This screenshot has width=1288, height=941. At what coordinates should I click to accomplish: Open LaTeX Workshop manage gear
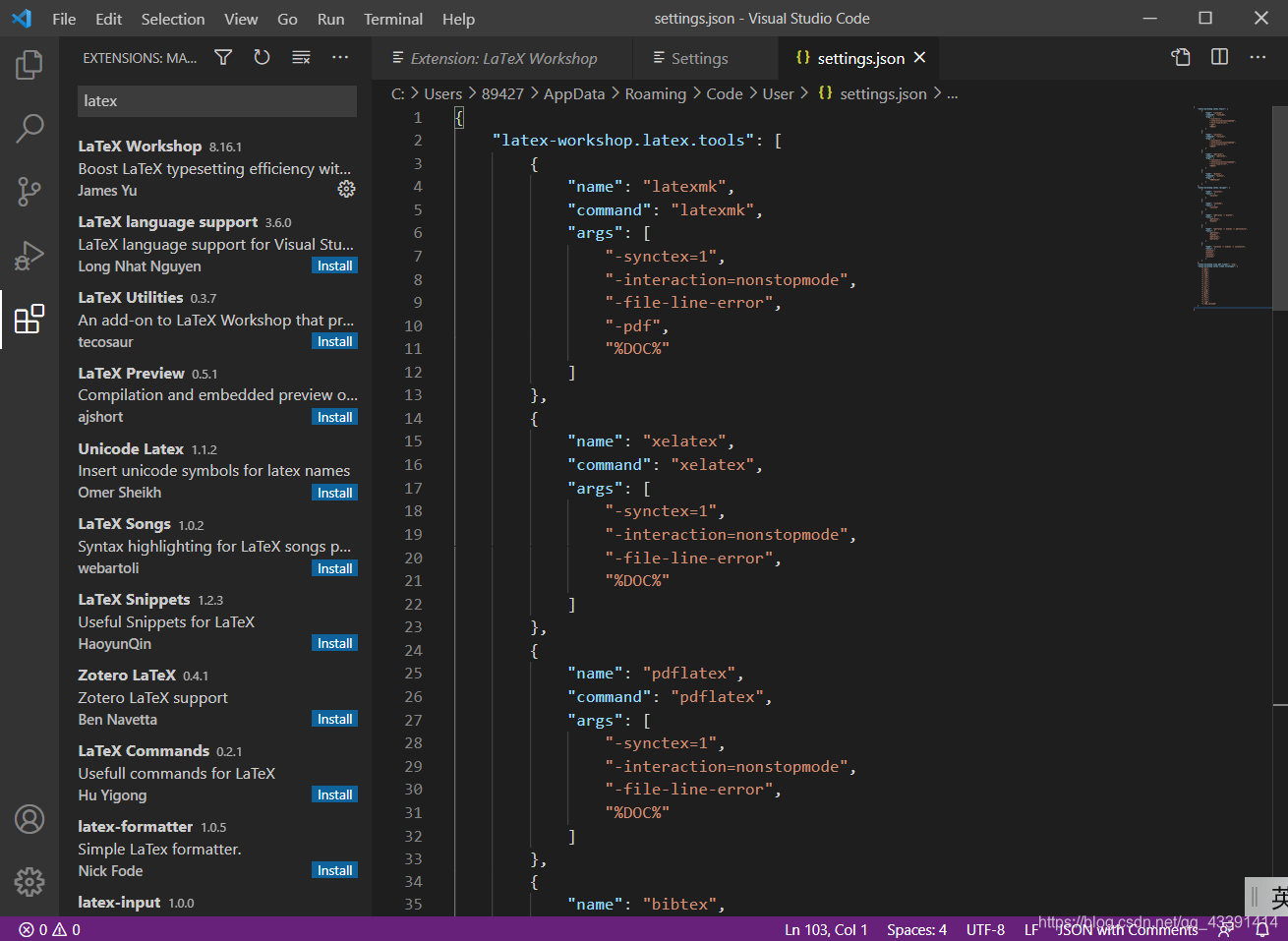[346, 189]
